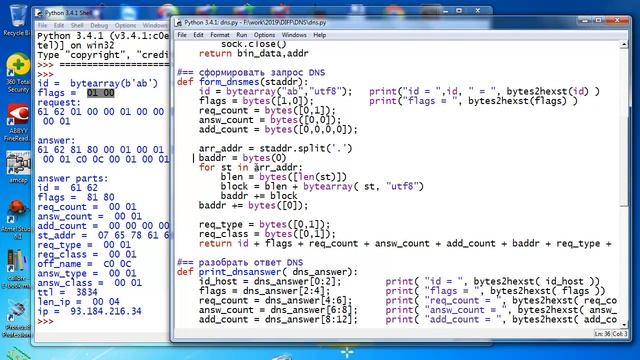Click the 'sock.close()' code line
The height and width of the screenshot is (360, 640).
tap(253, 44)
